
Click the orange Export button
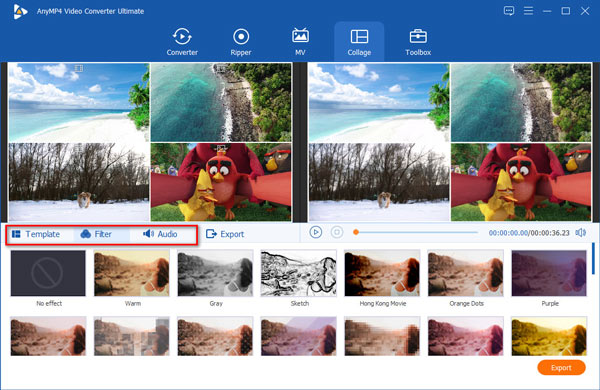point(561,367)
